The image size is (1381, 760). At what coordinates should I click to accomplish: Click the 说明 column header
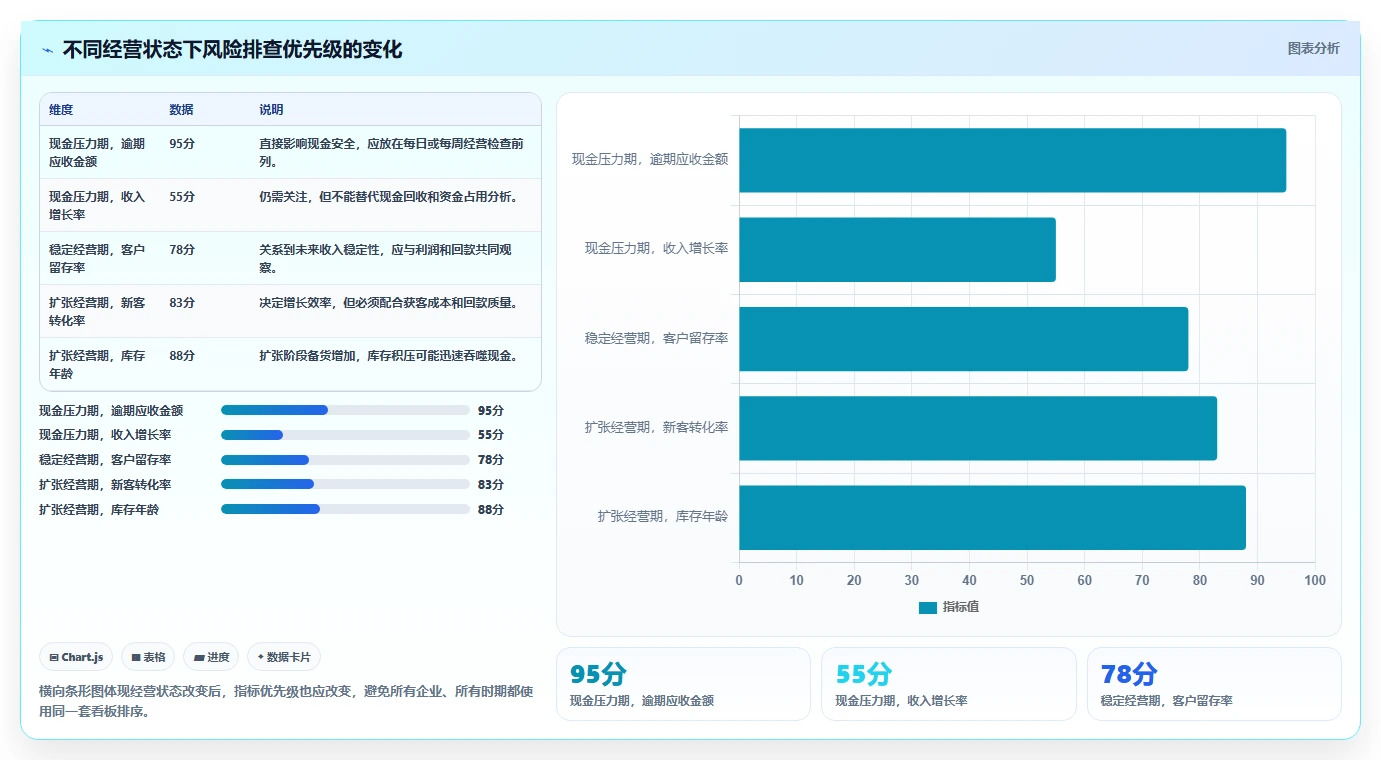click(x=271, y=110)
